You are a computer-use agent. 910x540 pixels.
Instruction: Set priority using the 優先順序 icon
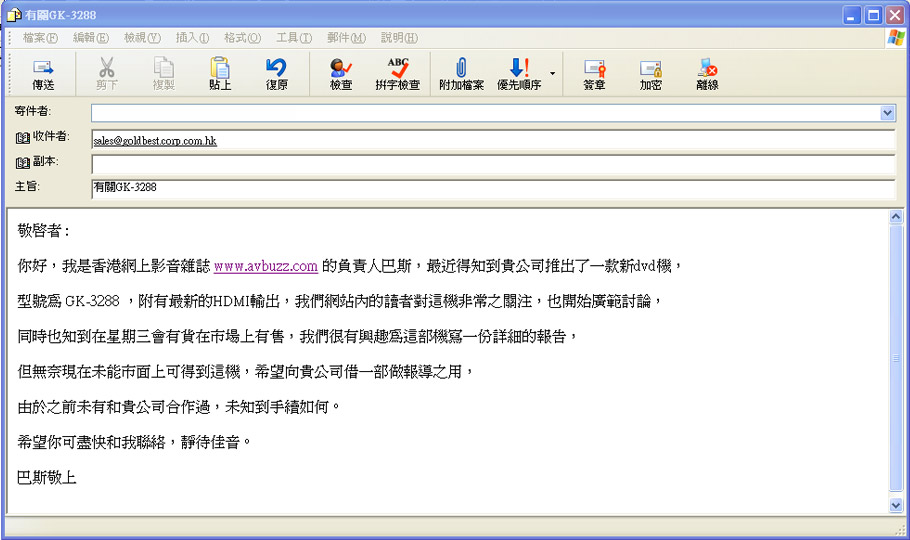click(519, 74)
